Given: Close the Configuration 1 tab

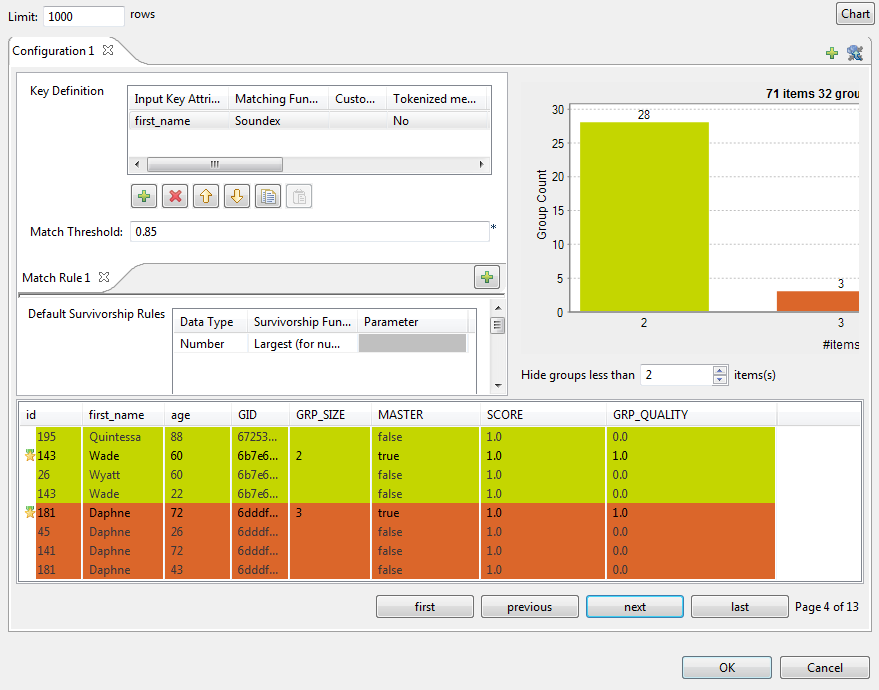Looking at the screenshot, I should point(108,50).
